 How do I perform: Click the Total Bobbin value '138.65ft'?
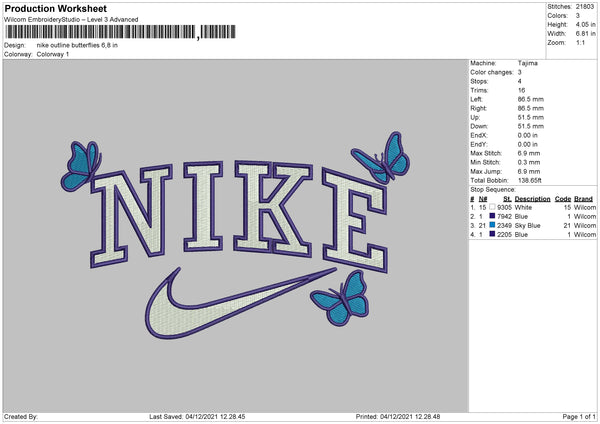pyautogui.click(x=530, y=180)
